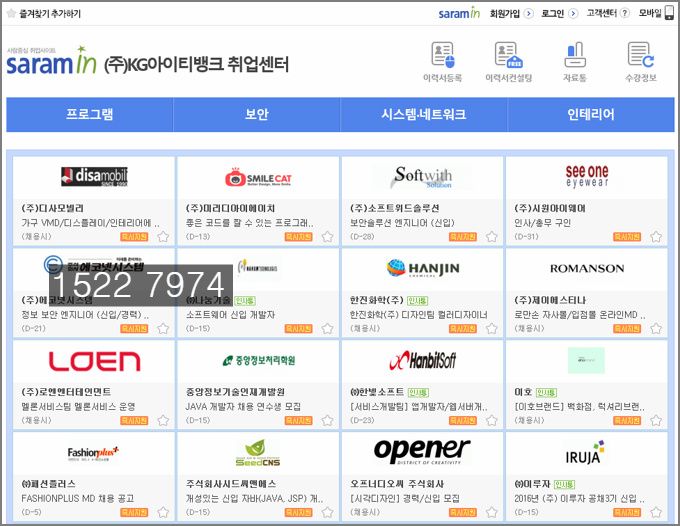Open the 이력서등록 resume register icon
Screen dimensions: 680x526
tap(443, 56)
